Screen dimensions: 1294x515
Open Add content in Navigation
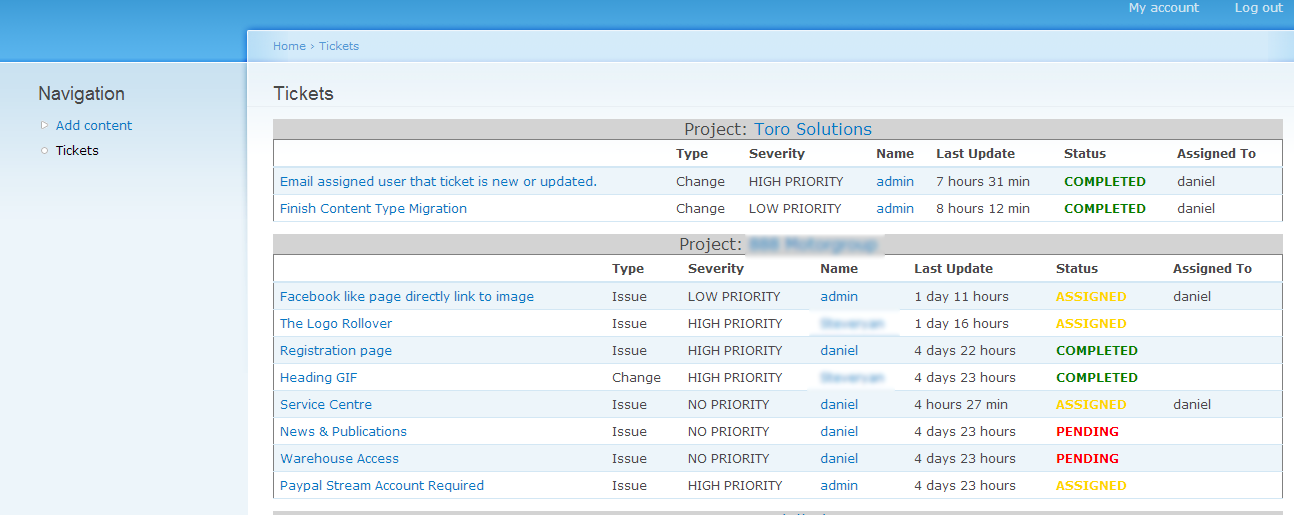click(x=94, y=125)
